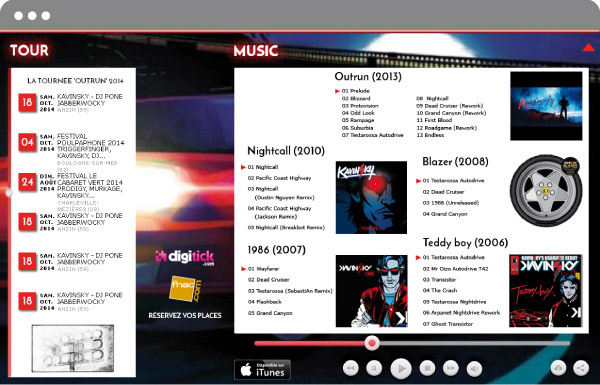Select the Blazer (2008) album title
The height and width of the screenshot is (385, 600).
455,162
